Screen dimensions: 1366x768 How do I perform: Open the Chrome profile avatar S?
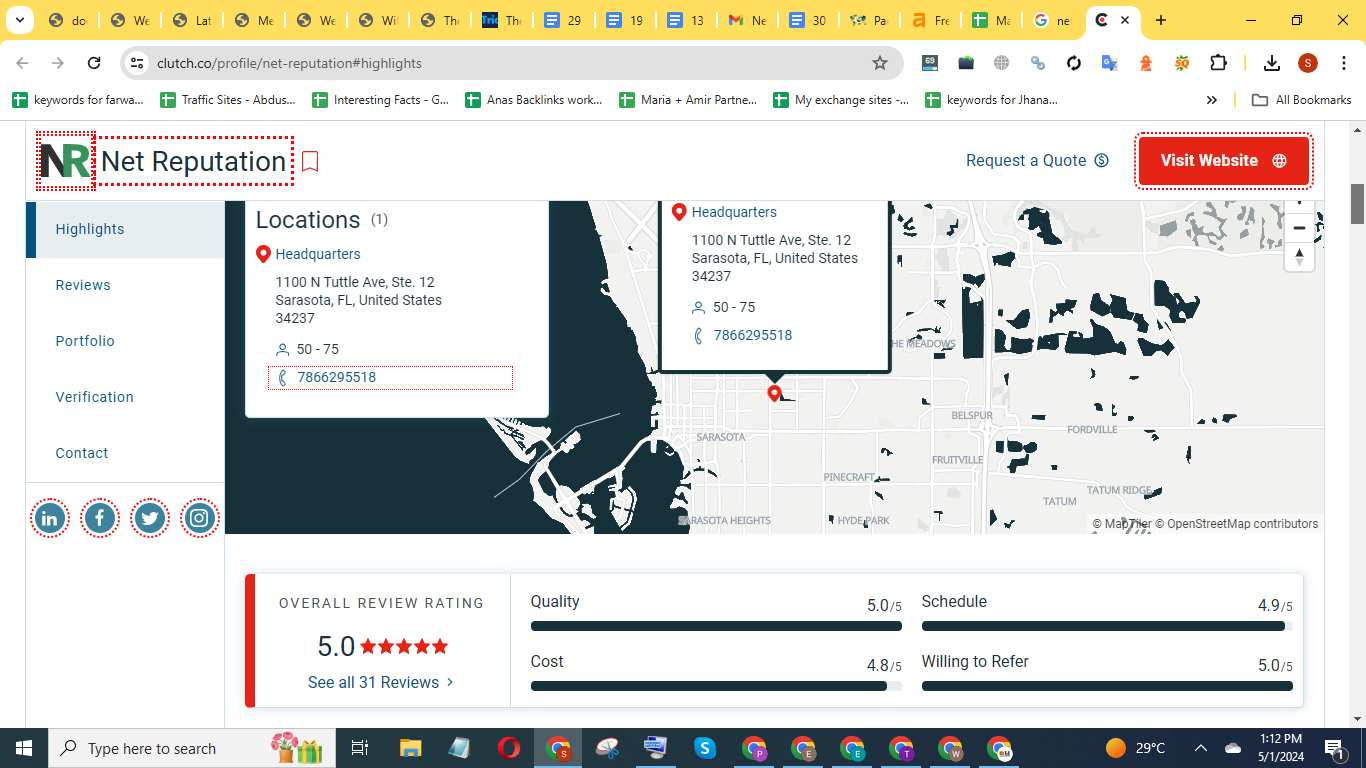tap(1308, 63)
